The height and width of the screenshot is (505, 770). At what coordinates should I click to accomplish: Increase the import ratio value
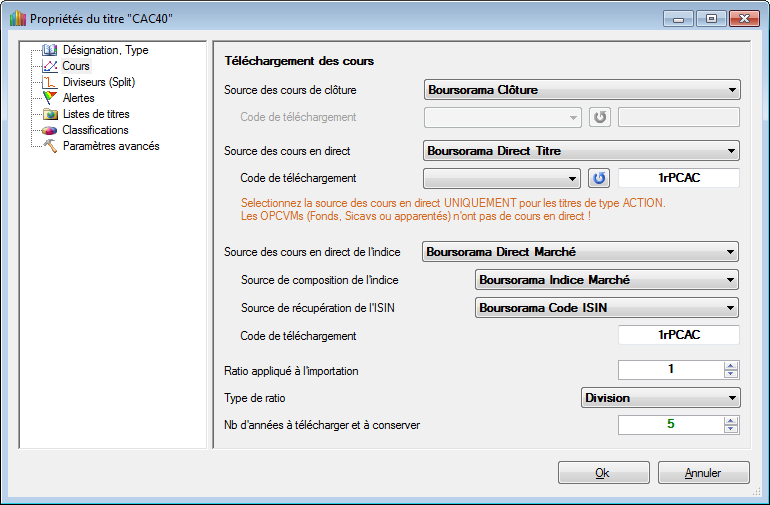pos(731,365)
